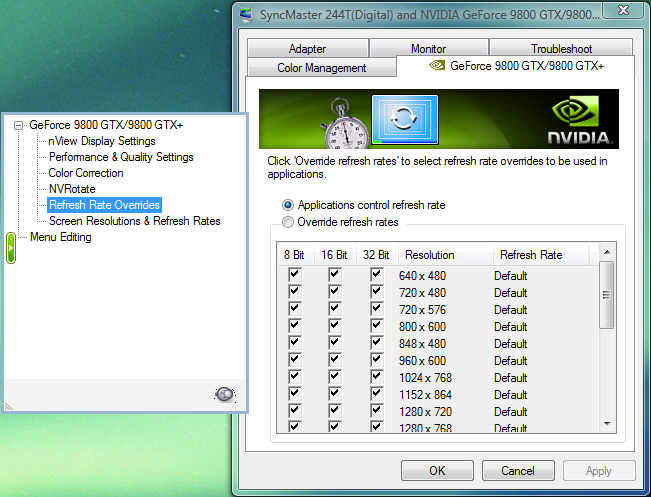Click the NVIDIA eye icon on GeForce tab
Viewport: 651px width, 497px height.
pos(437,65)
